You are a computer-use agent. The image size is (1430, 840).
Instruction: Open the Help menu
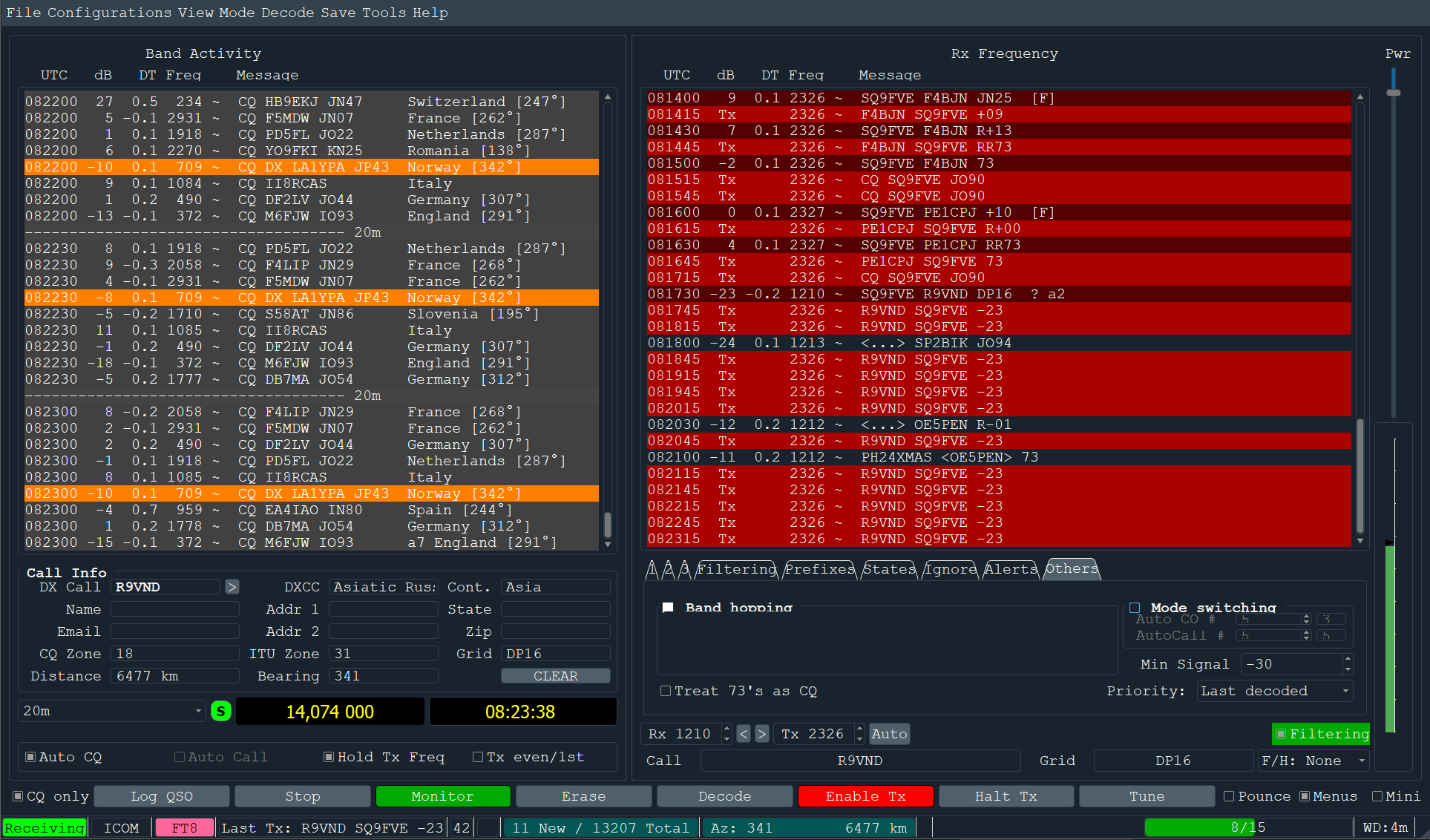(430, 13)
